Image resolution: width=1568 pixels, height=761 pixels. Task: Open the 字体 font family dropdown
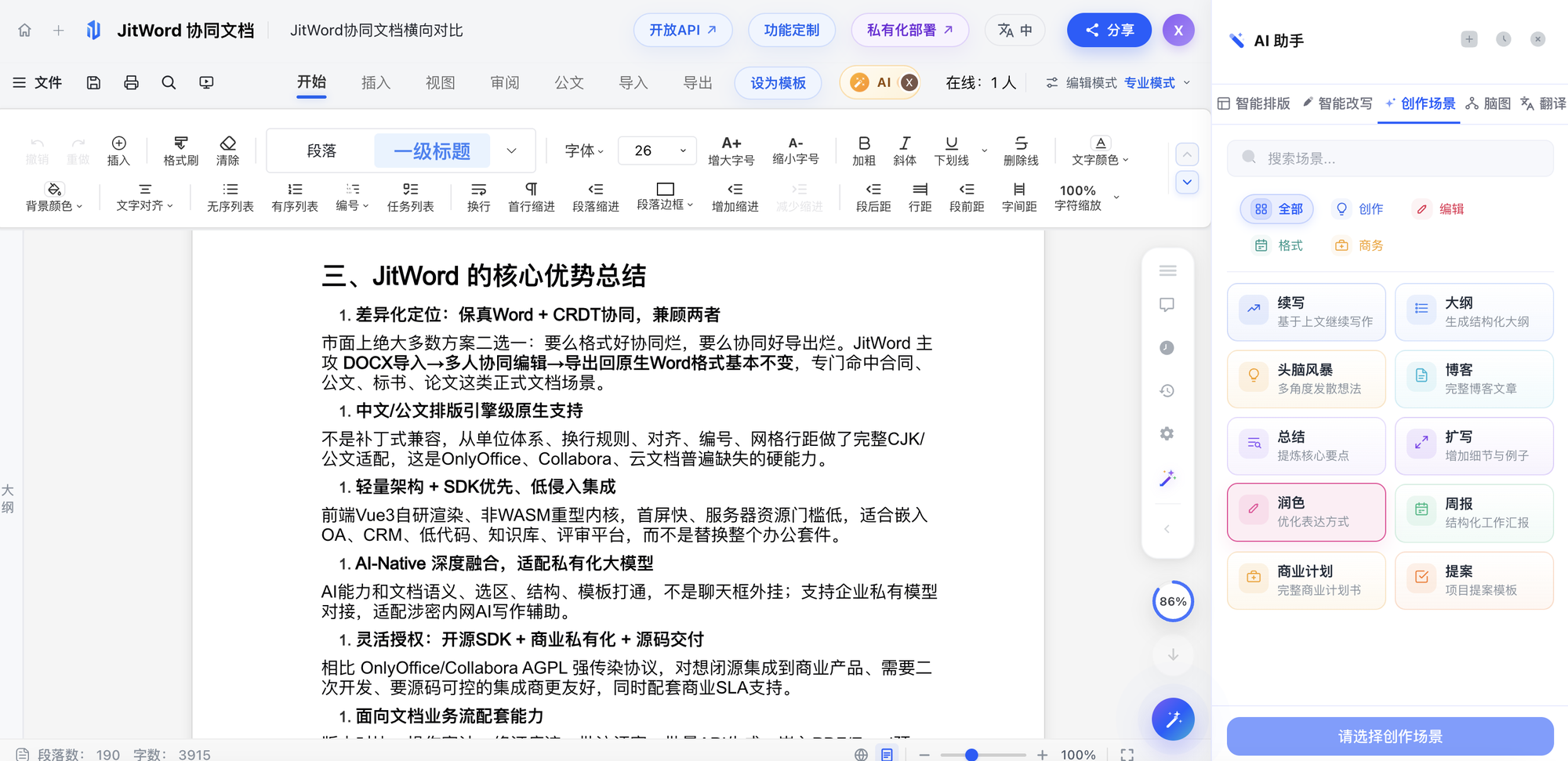[584, 150]
